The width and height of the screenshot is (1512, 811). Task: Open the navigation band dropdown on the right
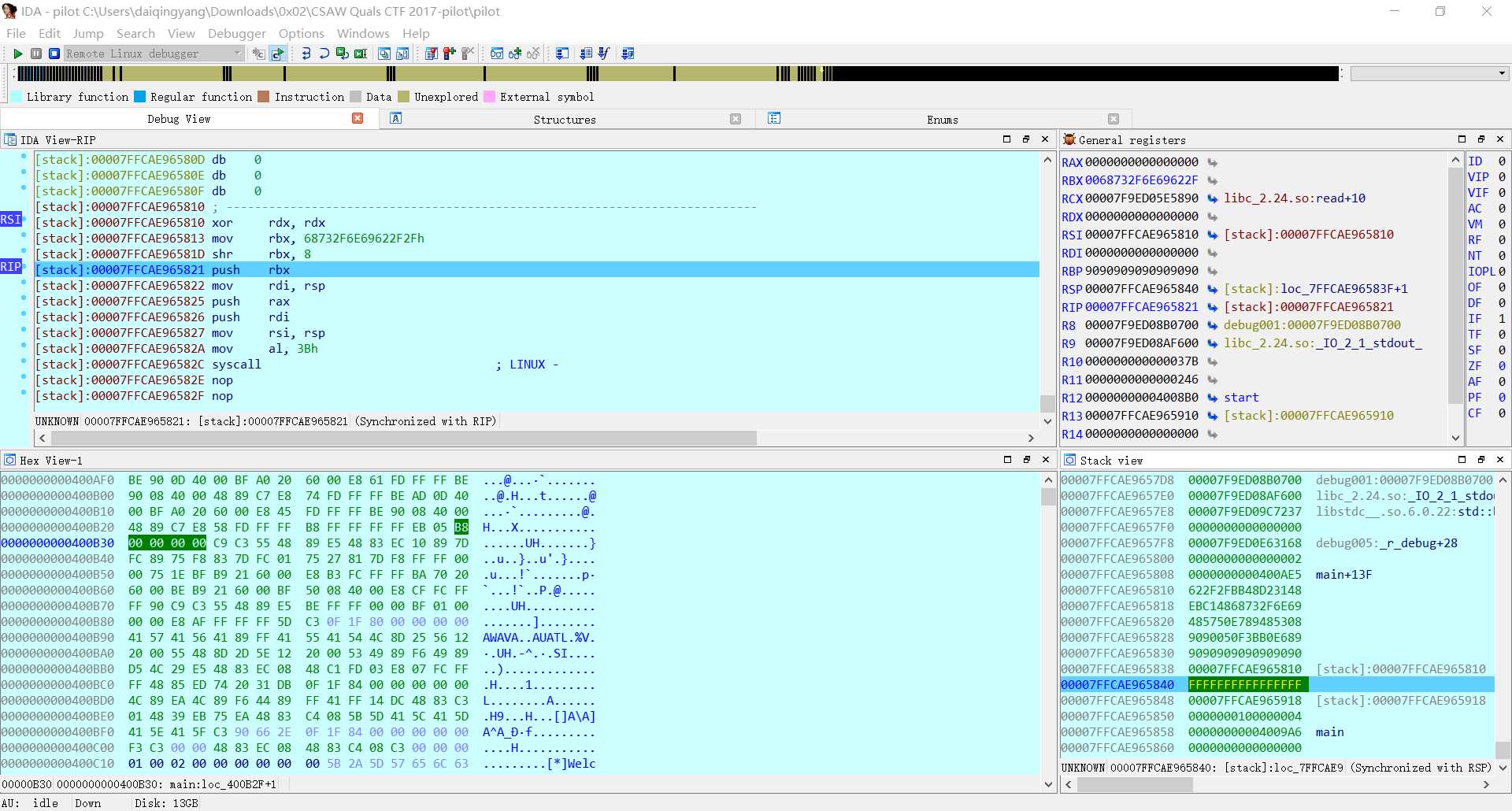1503,73
